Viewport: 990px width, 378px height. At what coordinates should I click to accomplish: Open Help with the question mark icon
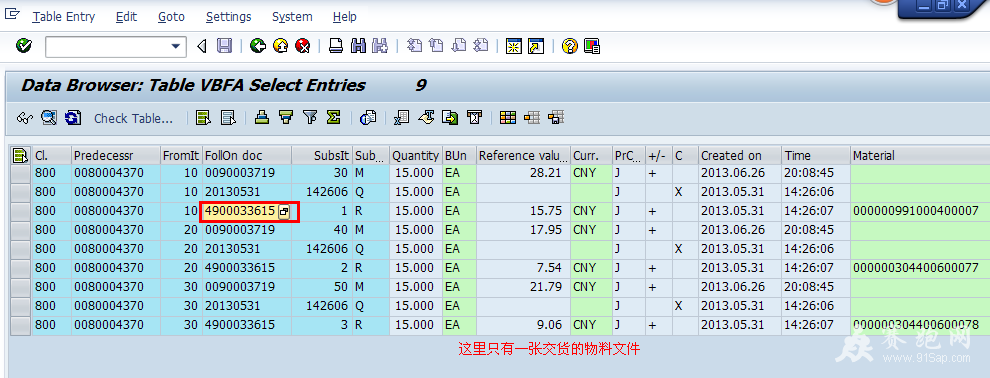pos(570,46)
